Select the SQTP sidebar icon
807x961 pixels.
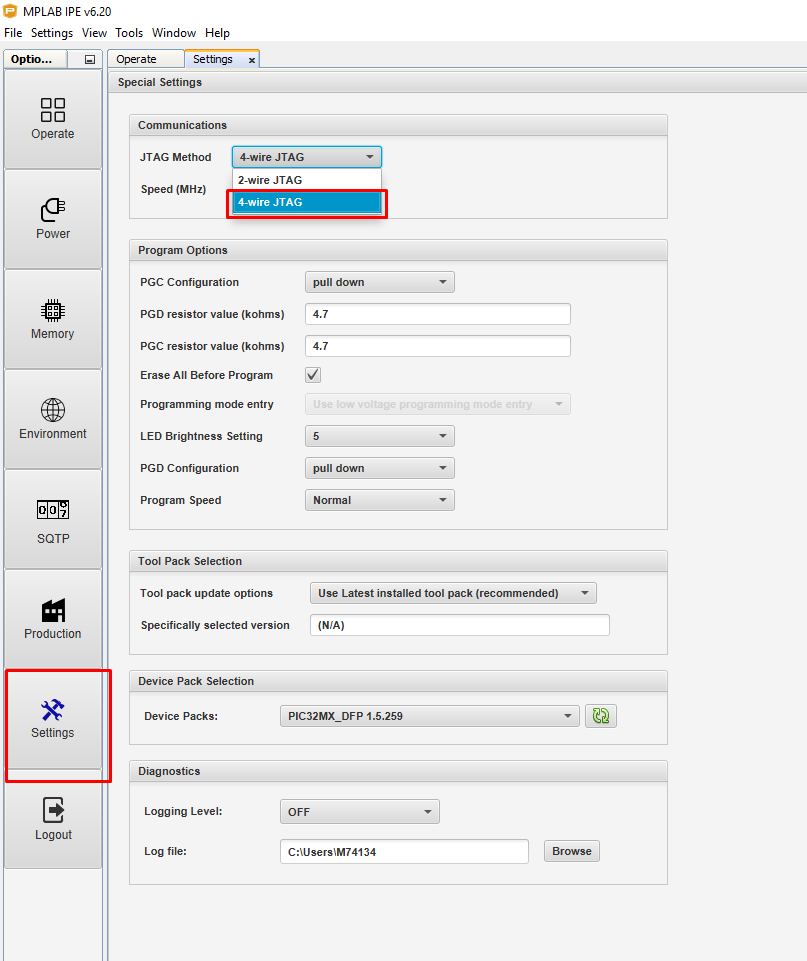coord(52,518)
